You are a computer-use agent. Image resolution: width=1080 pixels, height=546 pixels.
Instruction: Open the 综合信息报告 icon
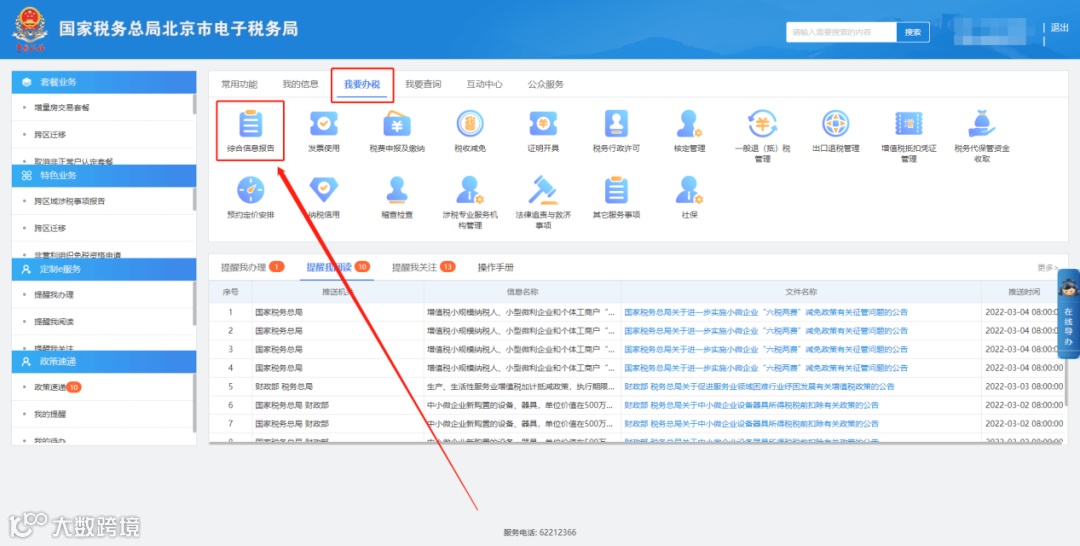click(250, 131)
